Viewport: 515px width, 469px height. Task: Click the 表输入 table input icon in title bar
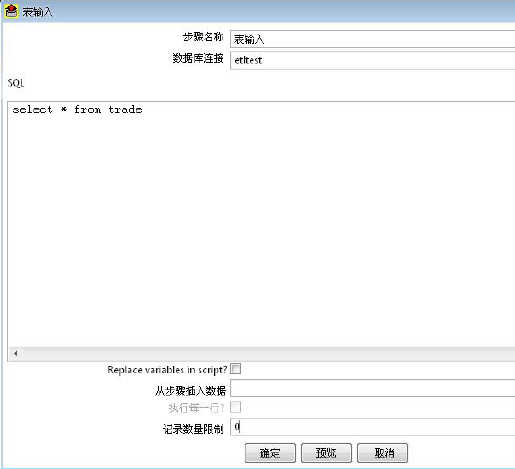(x=11, y=11)
